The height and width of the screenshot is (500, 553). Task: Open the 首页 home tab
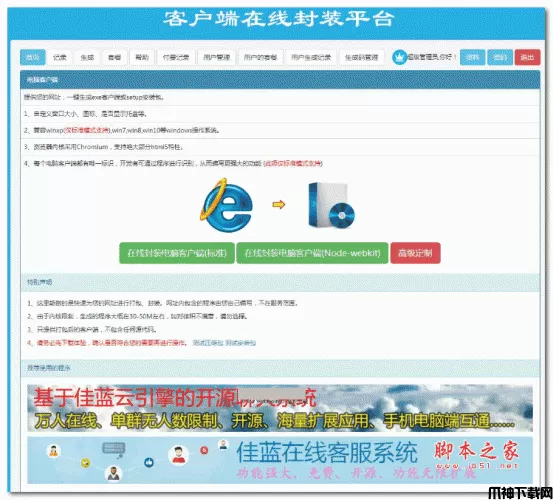[x=32, y=57]
